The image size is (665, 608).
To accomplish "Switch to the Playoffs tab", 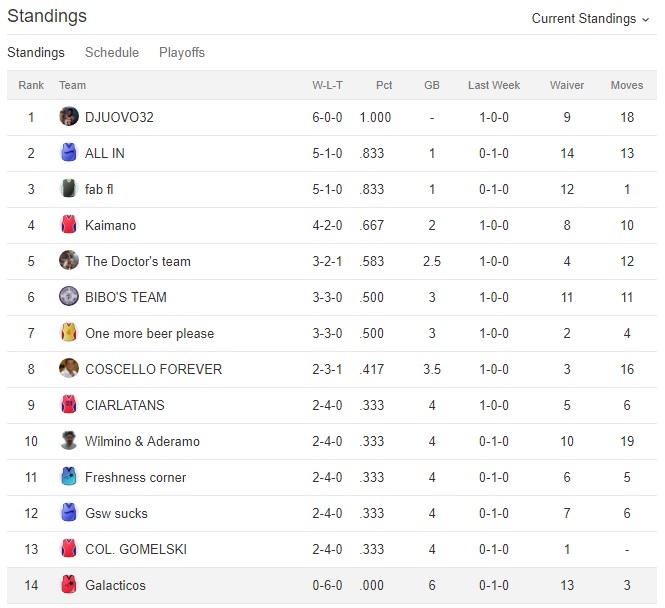I will pyautogui.click(x=182, y=52).
